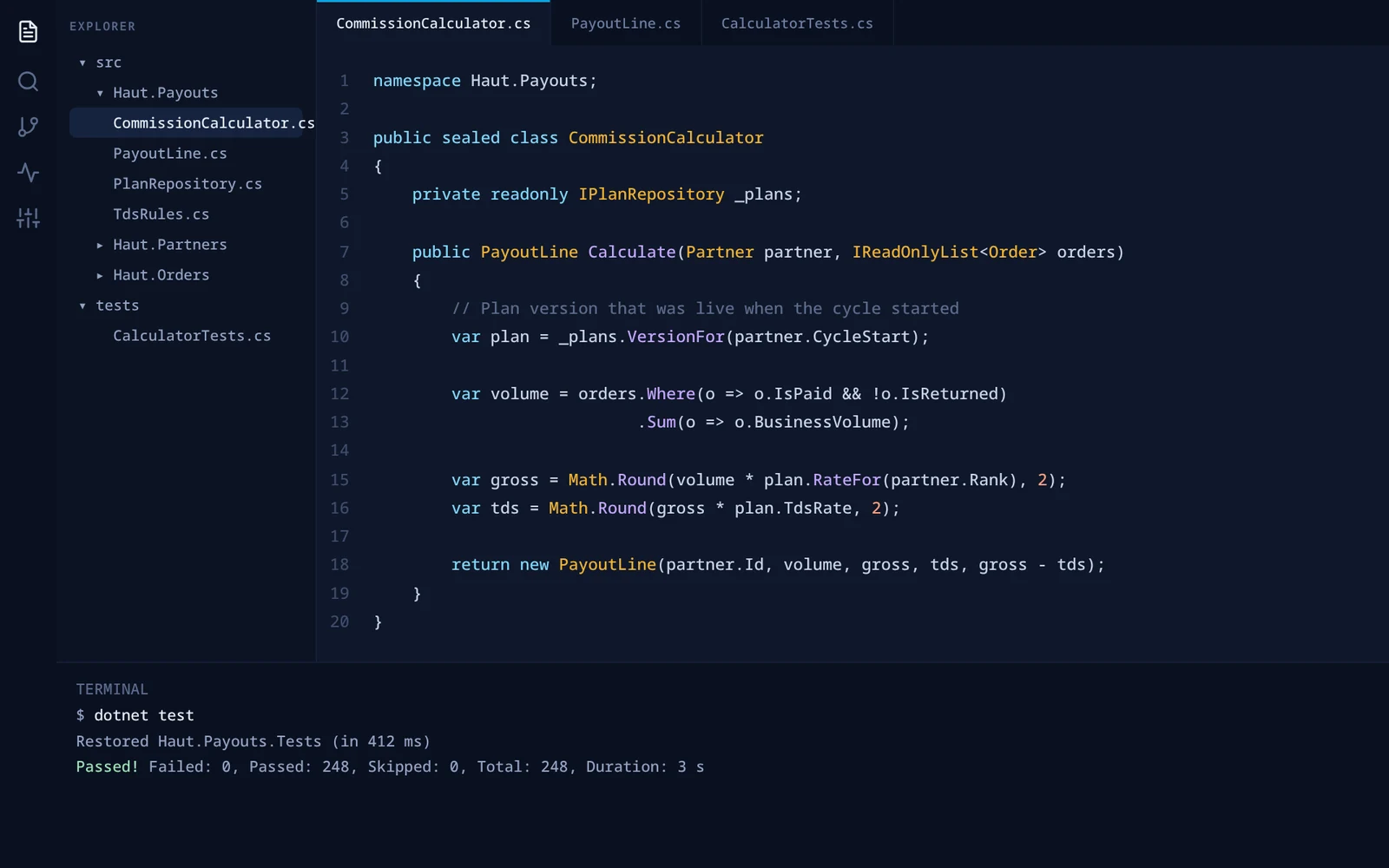
Task: Open the Explorer files icon in sidebar
Action: click(28, 31)
